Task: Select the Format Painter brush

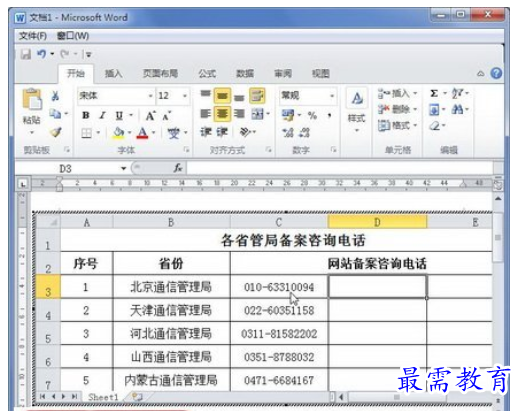Action: pyautogui.click(x=56, y=132)
